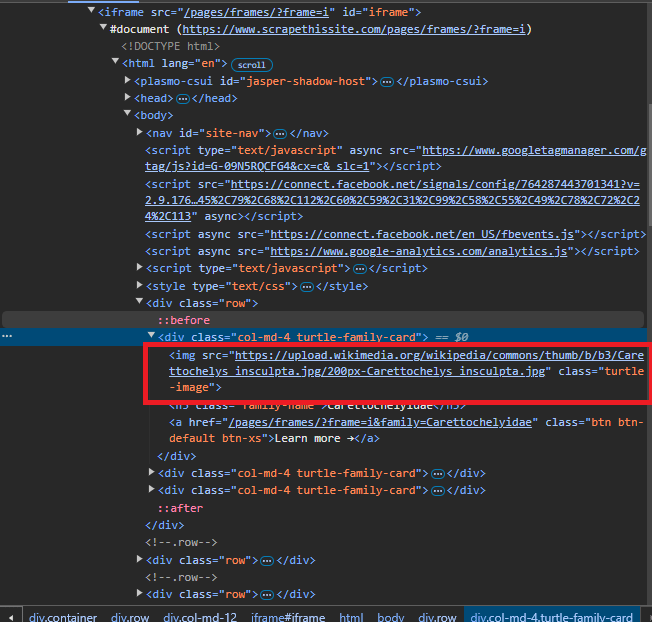The width and height of the screenshot is (652, 622).
Task: Collapse the iframe element node
Action: [x=91, y=12]
